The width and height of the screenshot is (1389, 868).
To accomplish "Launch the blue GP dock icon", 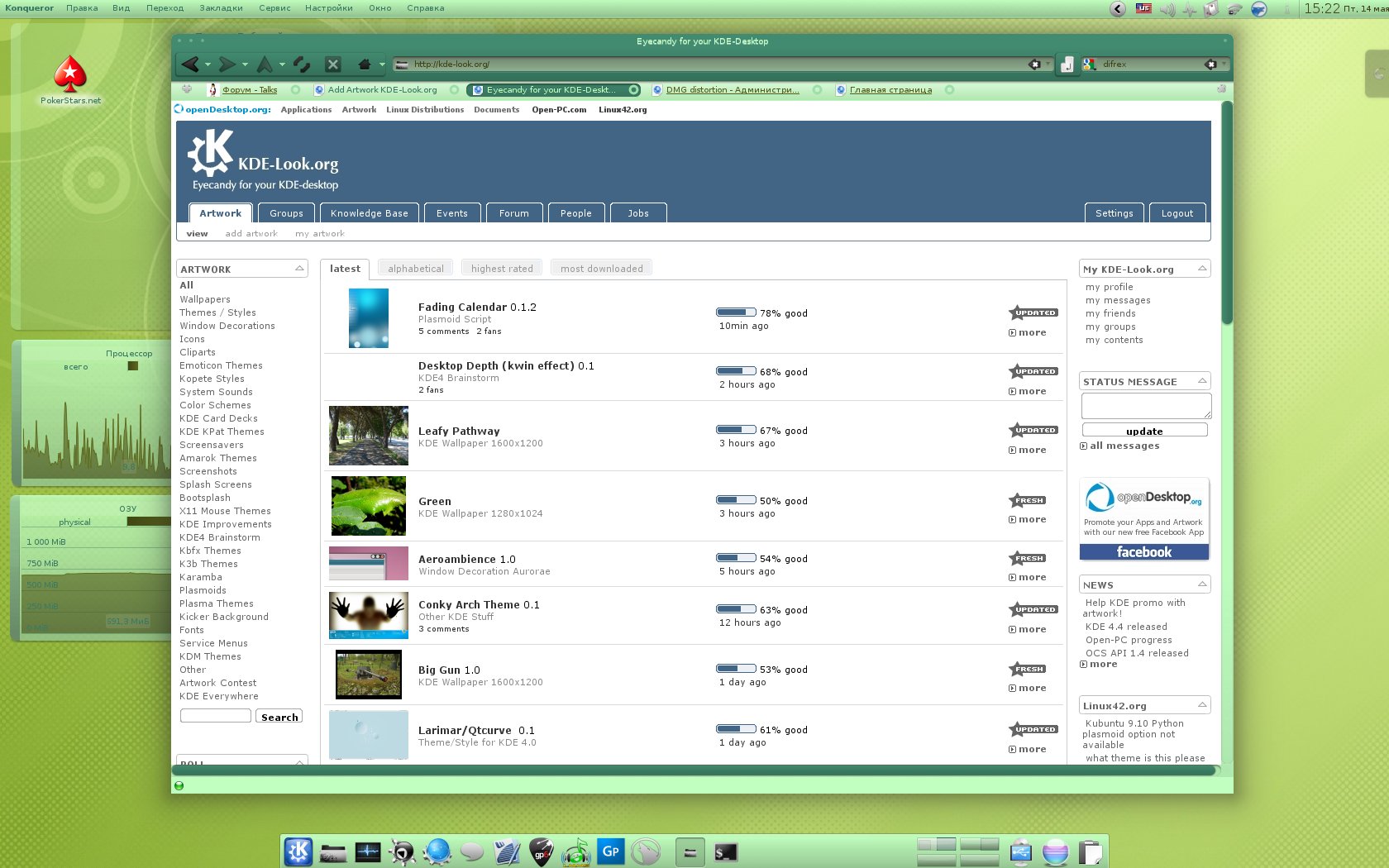I will click(x=611, y=851).
